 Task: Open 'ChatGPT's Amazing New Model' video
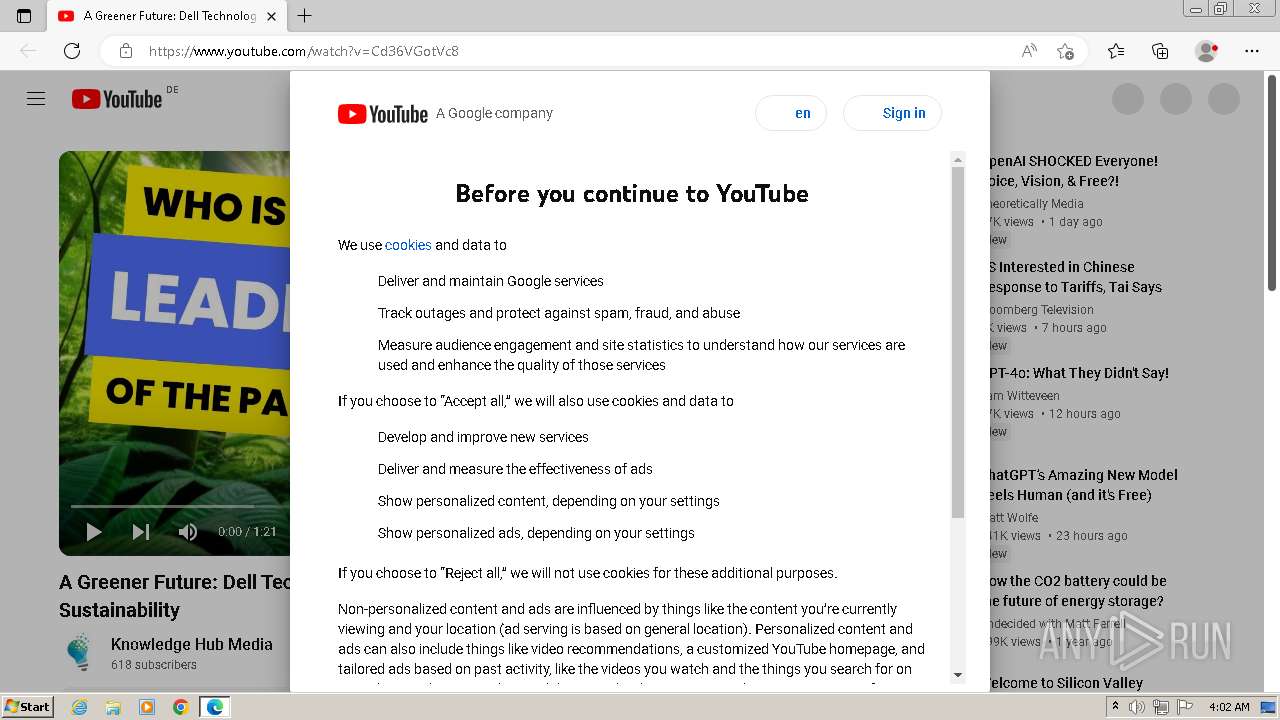click(x=1083, y=485)
